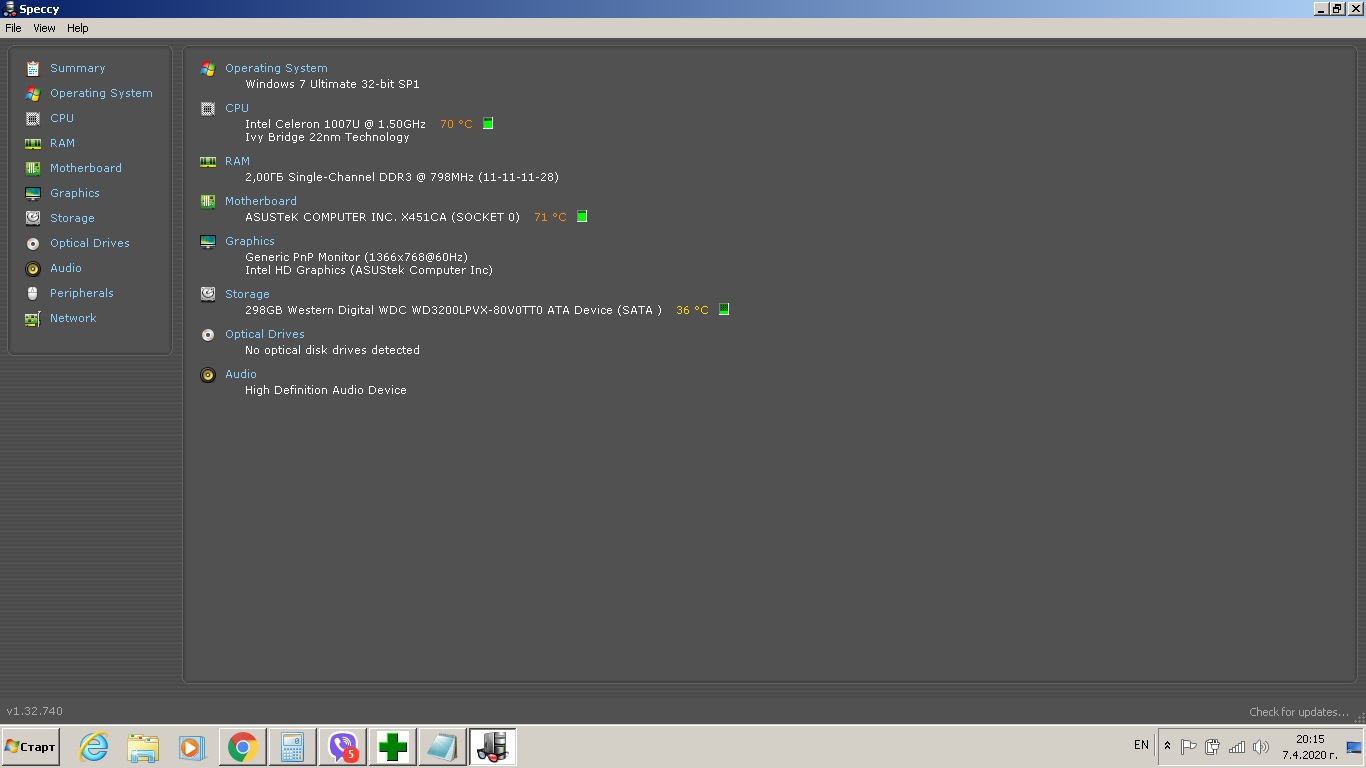Select the Audio speaker icon in the sidebar
Screen dimensions: 1366x768
click(33, 268)
